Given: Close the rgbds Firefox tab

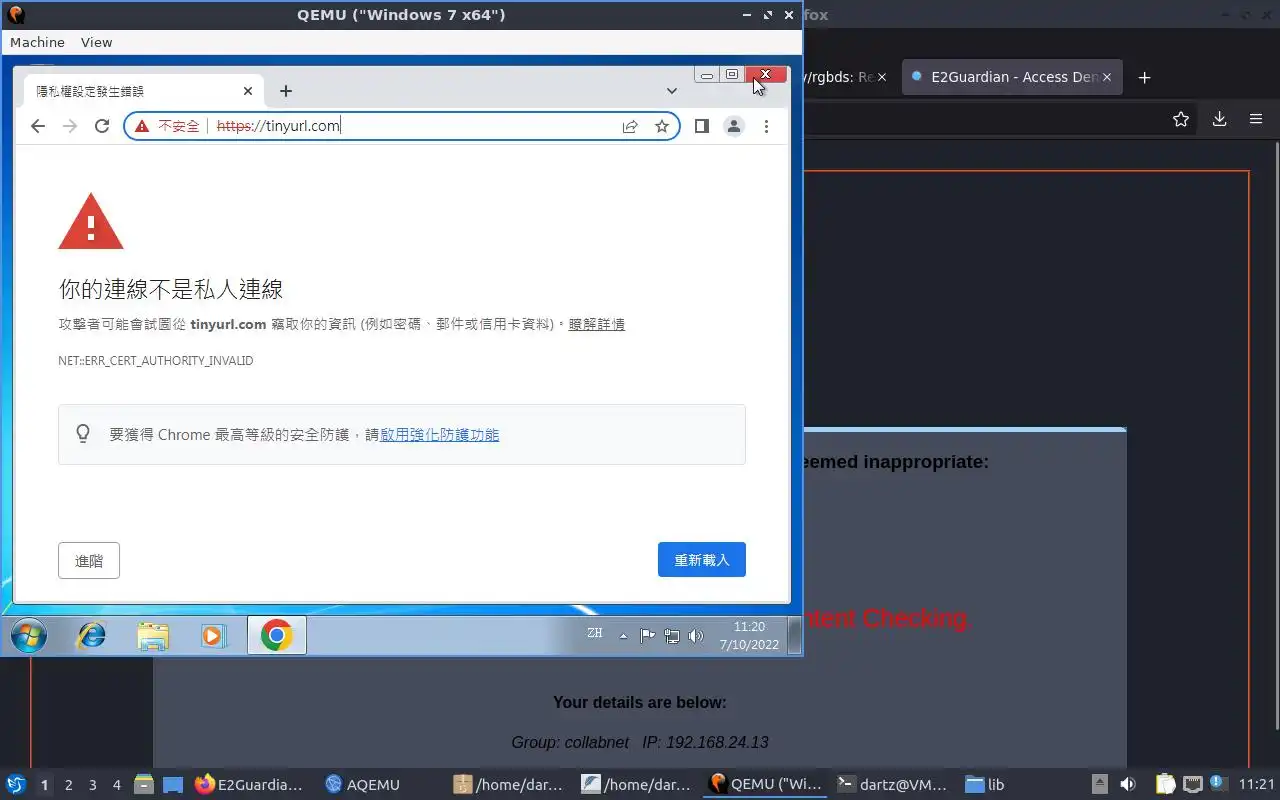Looking at the screenshot, I should 881,77.
